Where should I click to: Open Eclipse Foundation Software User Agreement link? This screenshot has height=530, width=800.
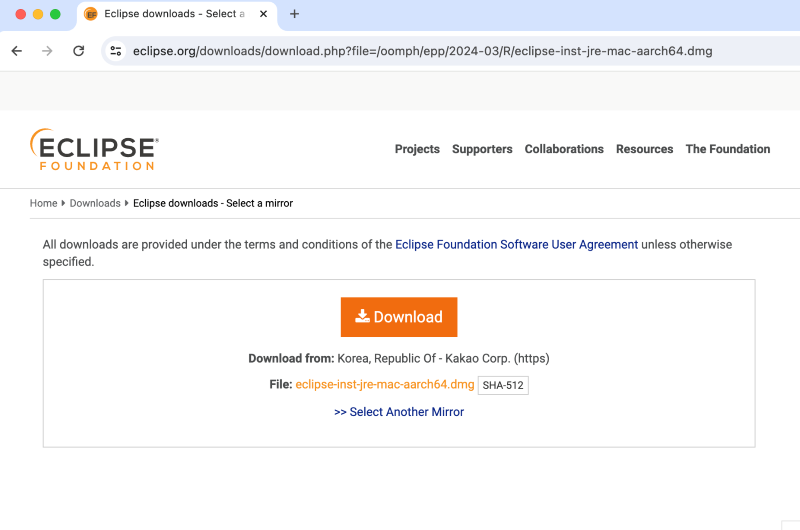click(516, 244)
